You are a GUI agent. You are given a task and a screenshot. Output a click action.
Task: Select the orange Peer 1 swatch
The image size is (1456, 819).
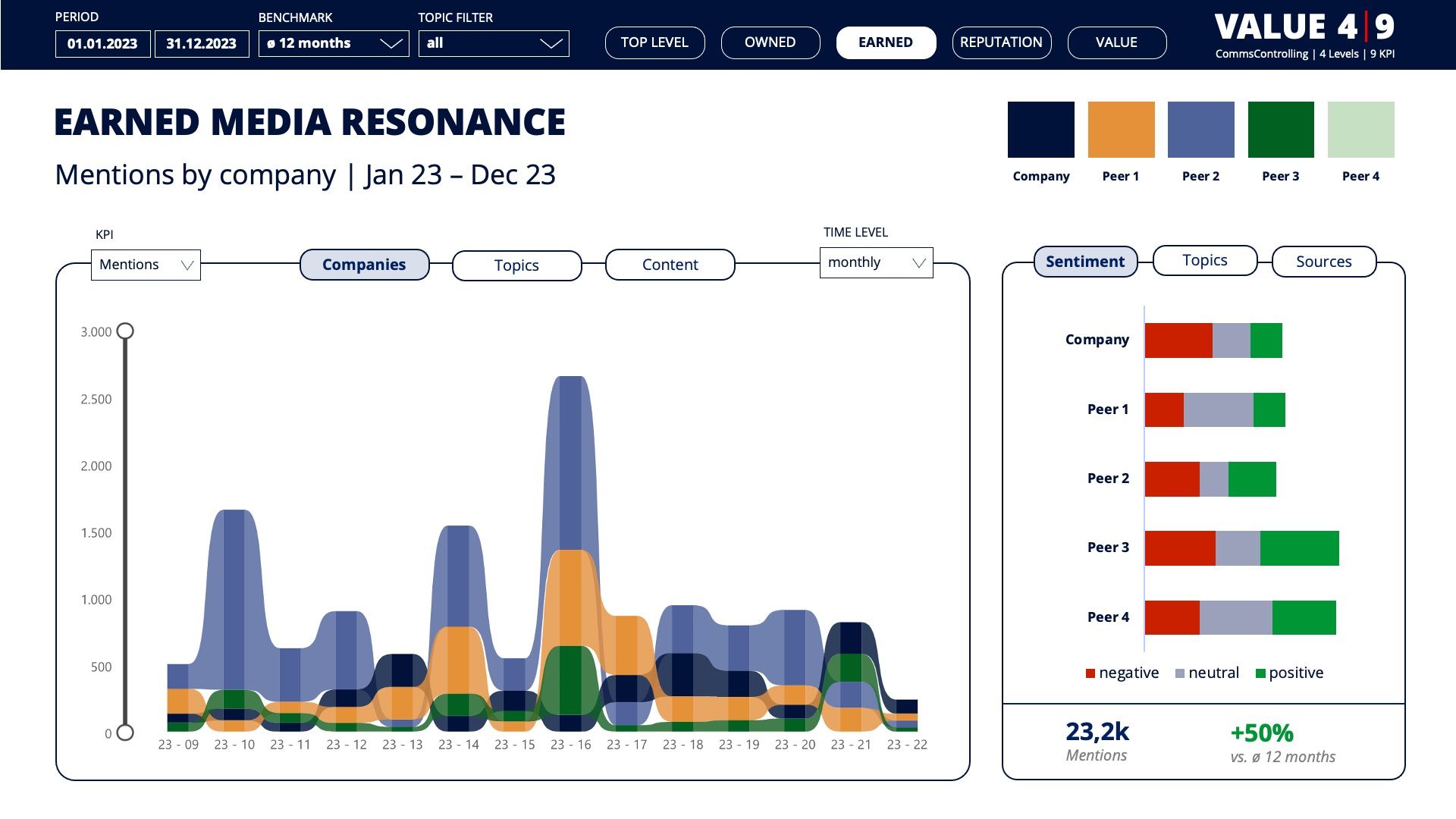pos(1121,130)
